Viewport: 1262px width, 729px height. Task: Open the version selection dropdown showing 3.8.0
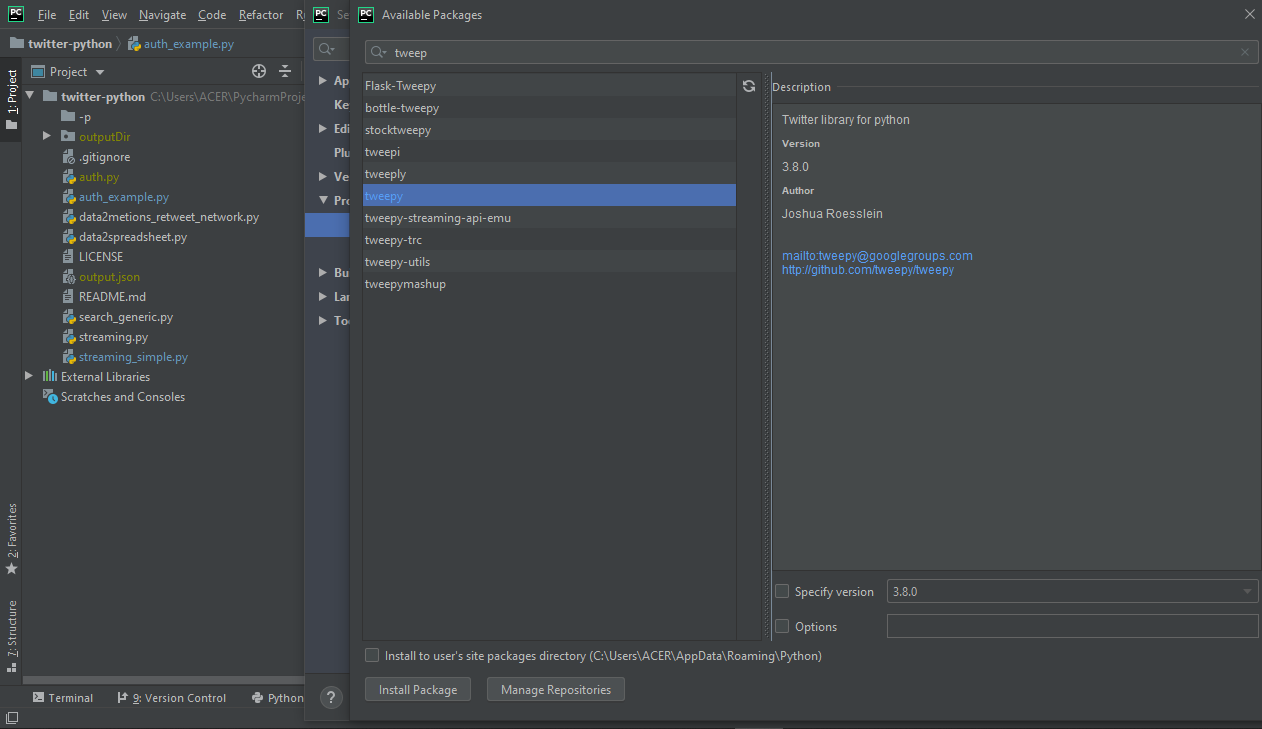click(1246, 591)
